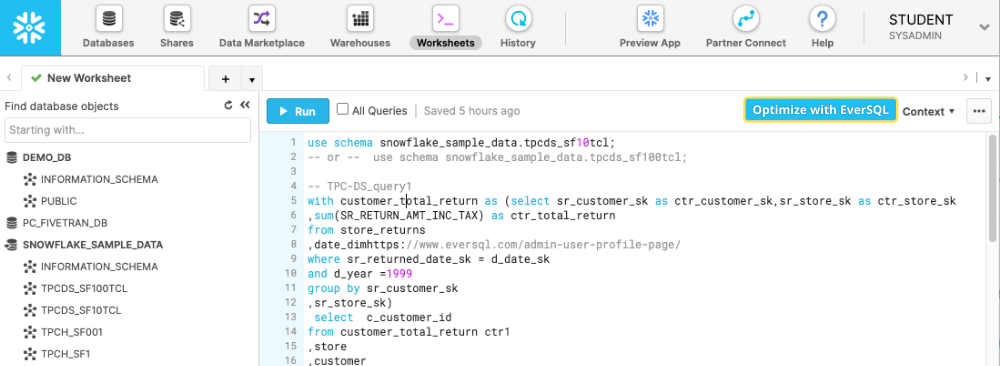This screenshot has height=366, width=1000.
Task: Click the Preview App label
Action: point(650,43)
